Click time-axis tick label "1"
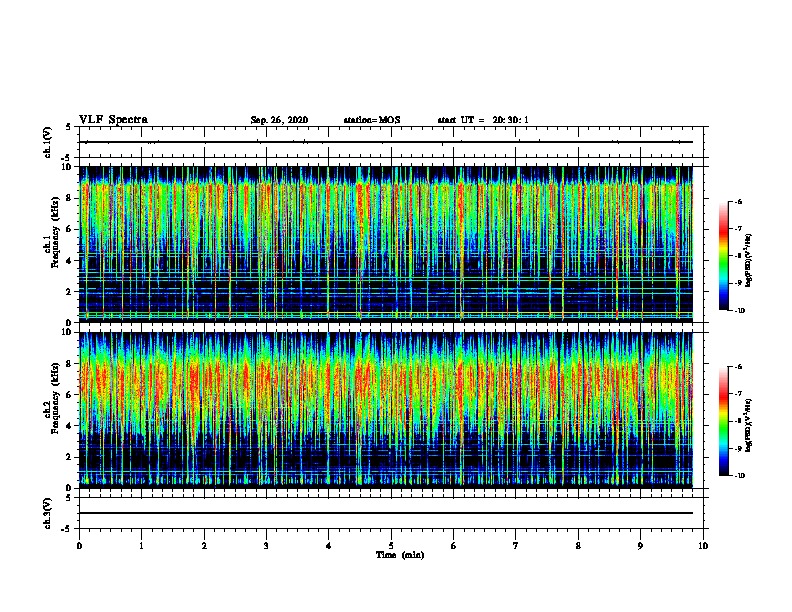The height and width of the screenshot is (612, 792). tap(141, 546)
